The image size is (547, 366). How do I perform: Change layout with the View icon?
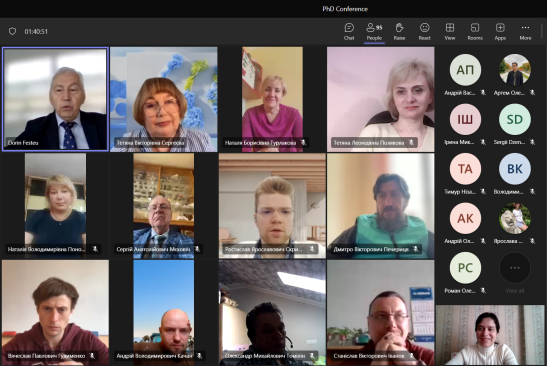(x=450, y=31)
